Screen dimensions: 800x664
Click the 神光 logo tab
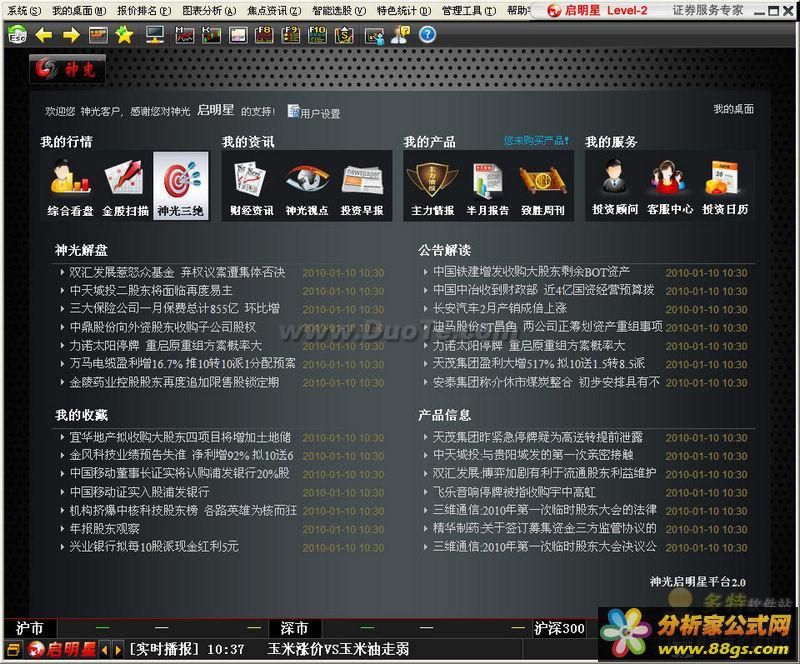(x=67, y=68)
